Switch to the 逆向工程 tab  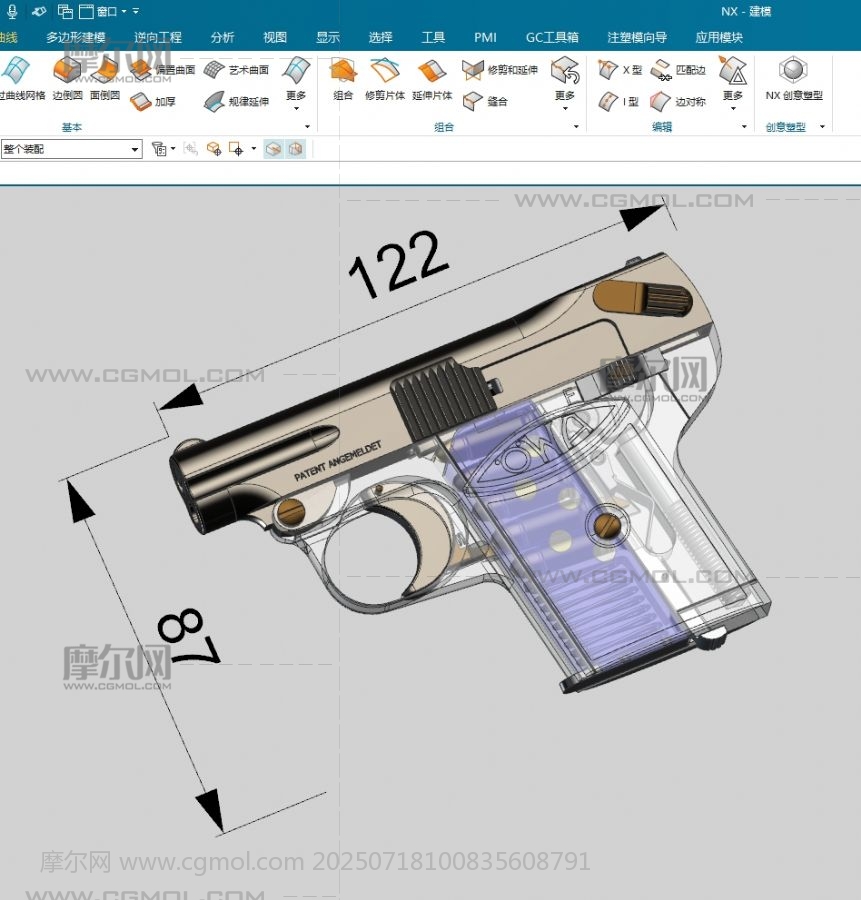158,37
